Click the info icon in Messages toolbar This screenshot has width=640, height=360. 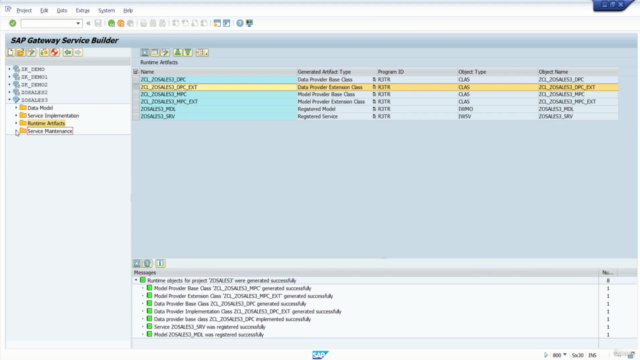coord(160,263)
